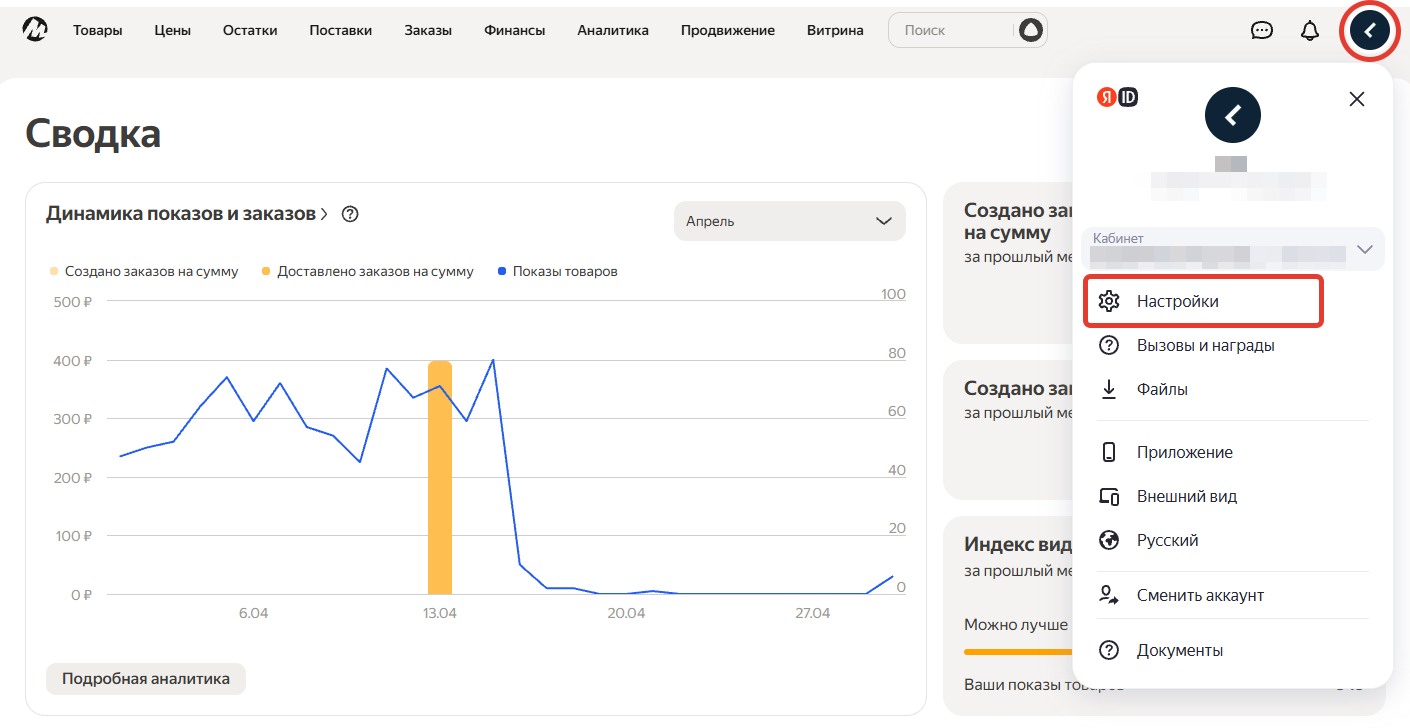Click the globe icon beside Русский
The width and height of the screenshot is (1410, 728).
pyautogui.click(x=1108, y=540)
